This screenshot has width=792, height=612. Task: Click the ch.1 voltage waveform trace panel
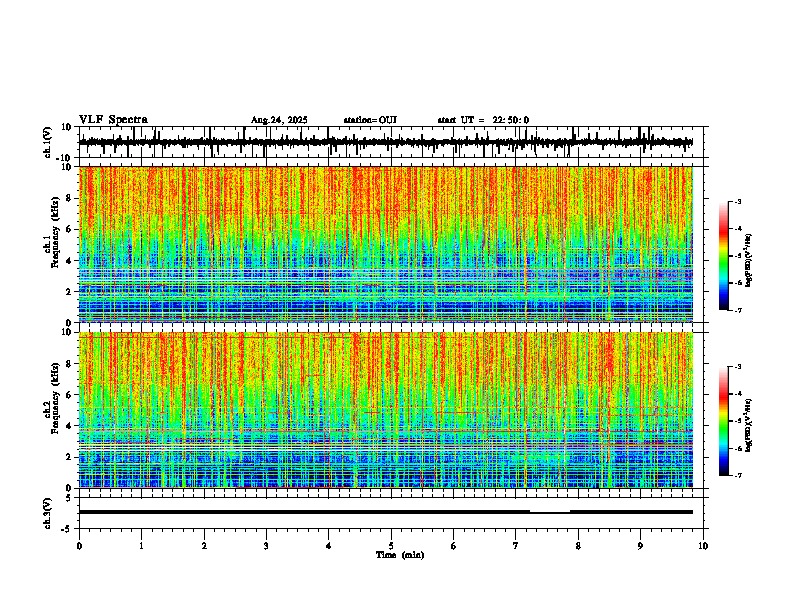click(390, 142)
